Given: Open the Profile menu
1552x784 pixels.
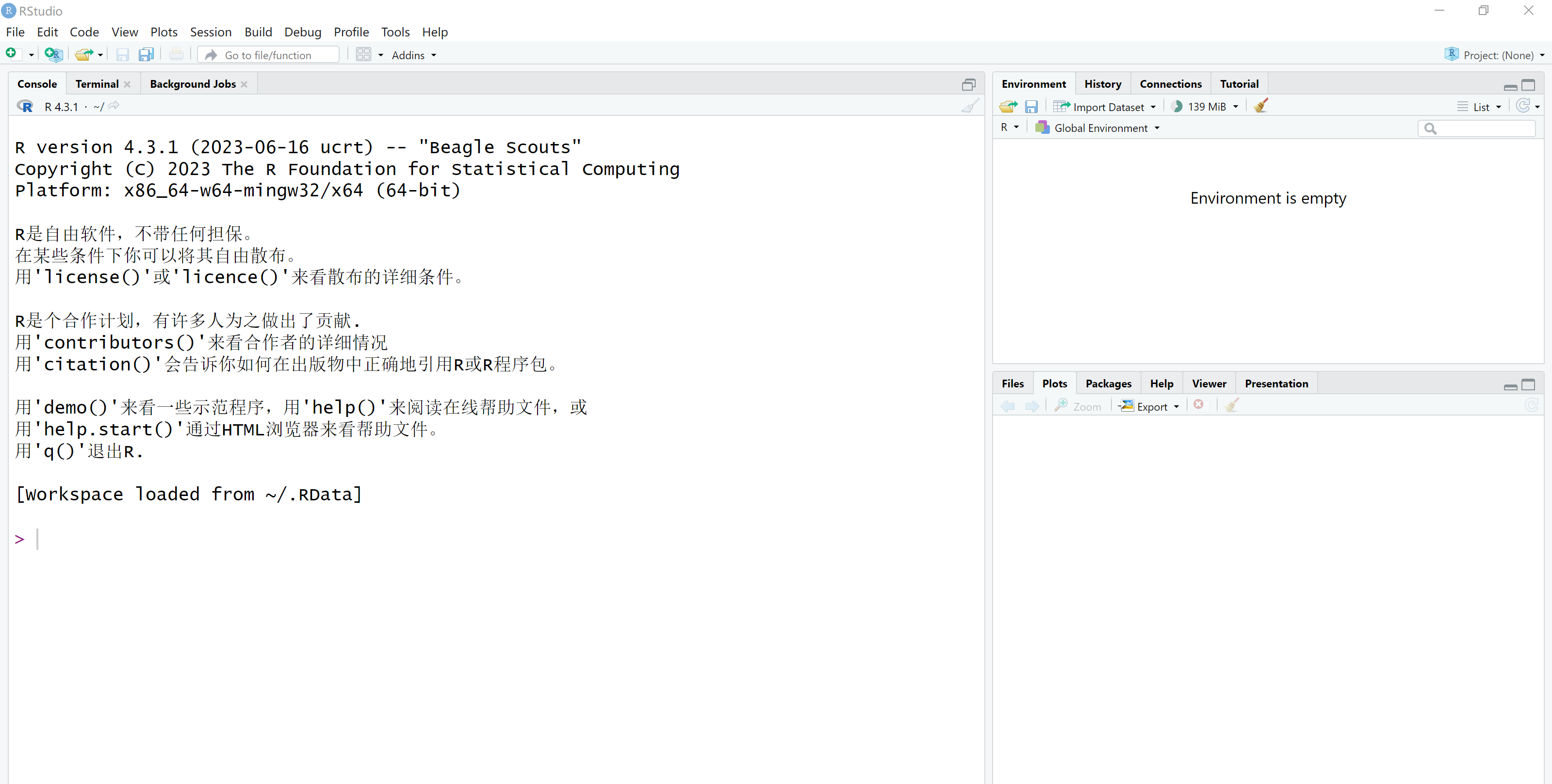Looking at the screenshot, I should click(x=351, y=32).
